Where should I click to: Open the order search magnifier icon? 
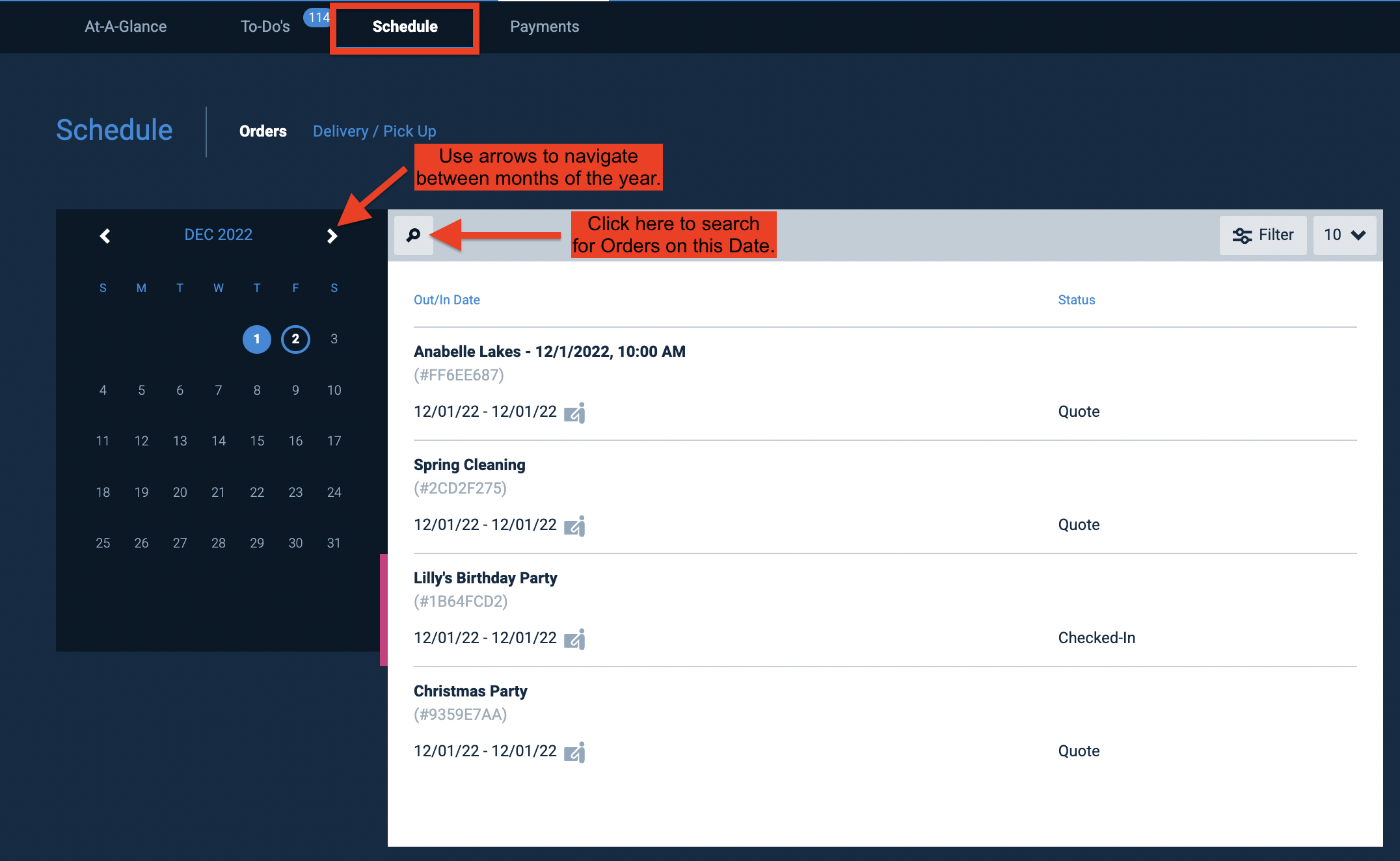point(414,235)
